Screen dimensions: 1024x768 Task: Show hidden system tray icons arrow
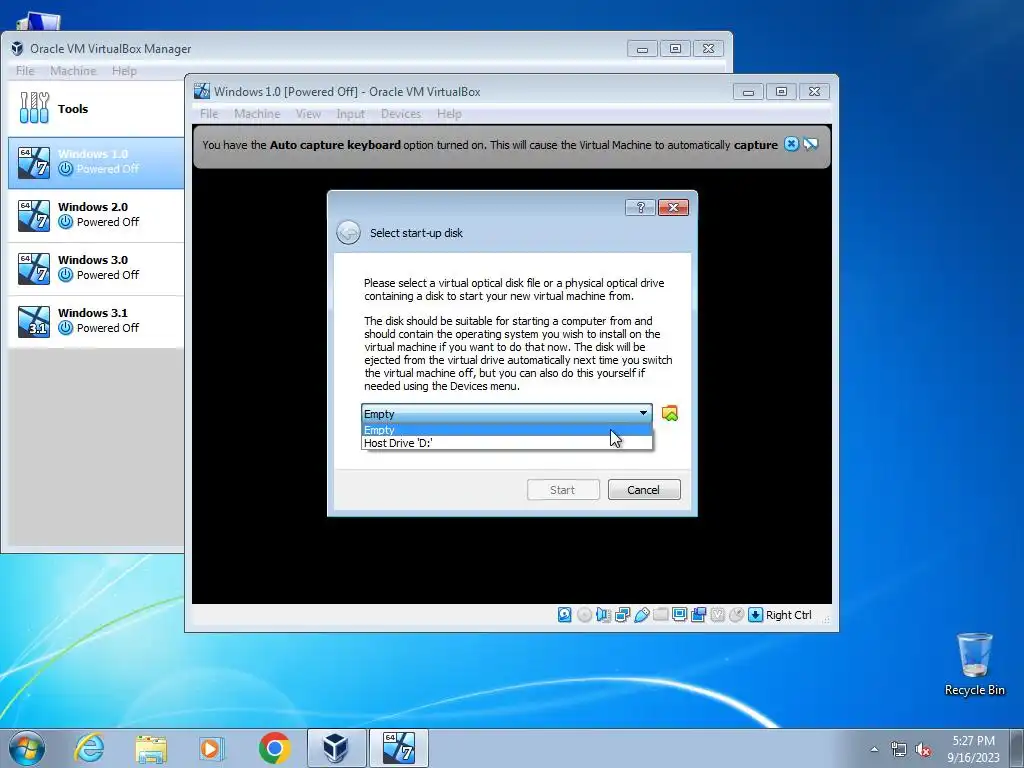pyautogui.click(x=874, y=749)
